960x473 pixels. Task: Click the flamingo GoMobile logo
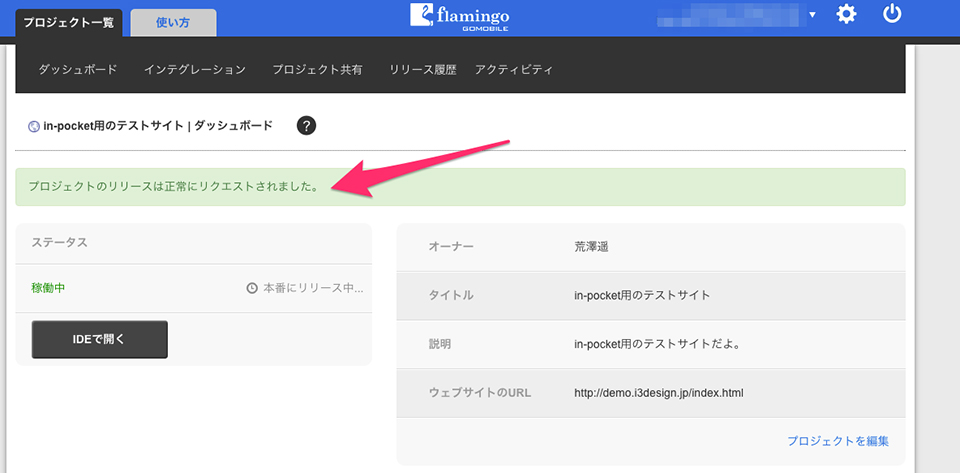(459, 17)
